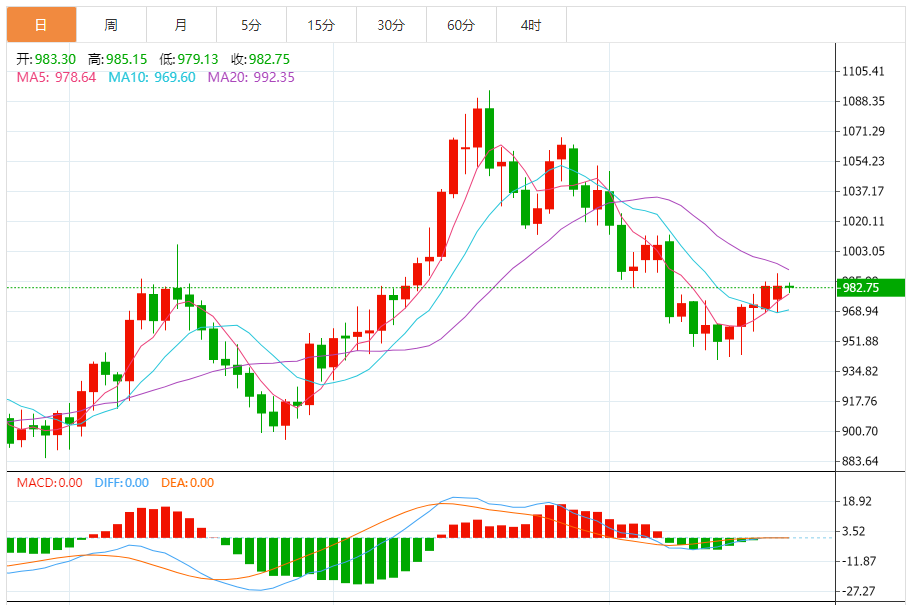The width and height of the screenshot is (909, 605).
Task: Open the 4时 interval tab
Action: pos(532,25)
